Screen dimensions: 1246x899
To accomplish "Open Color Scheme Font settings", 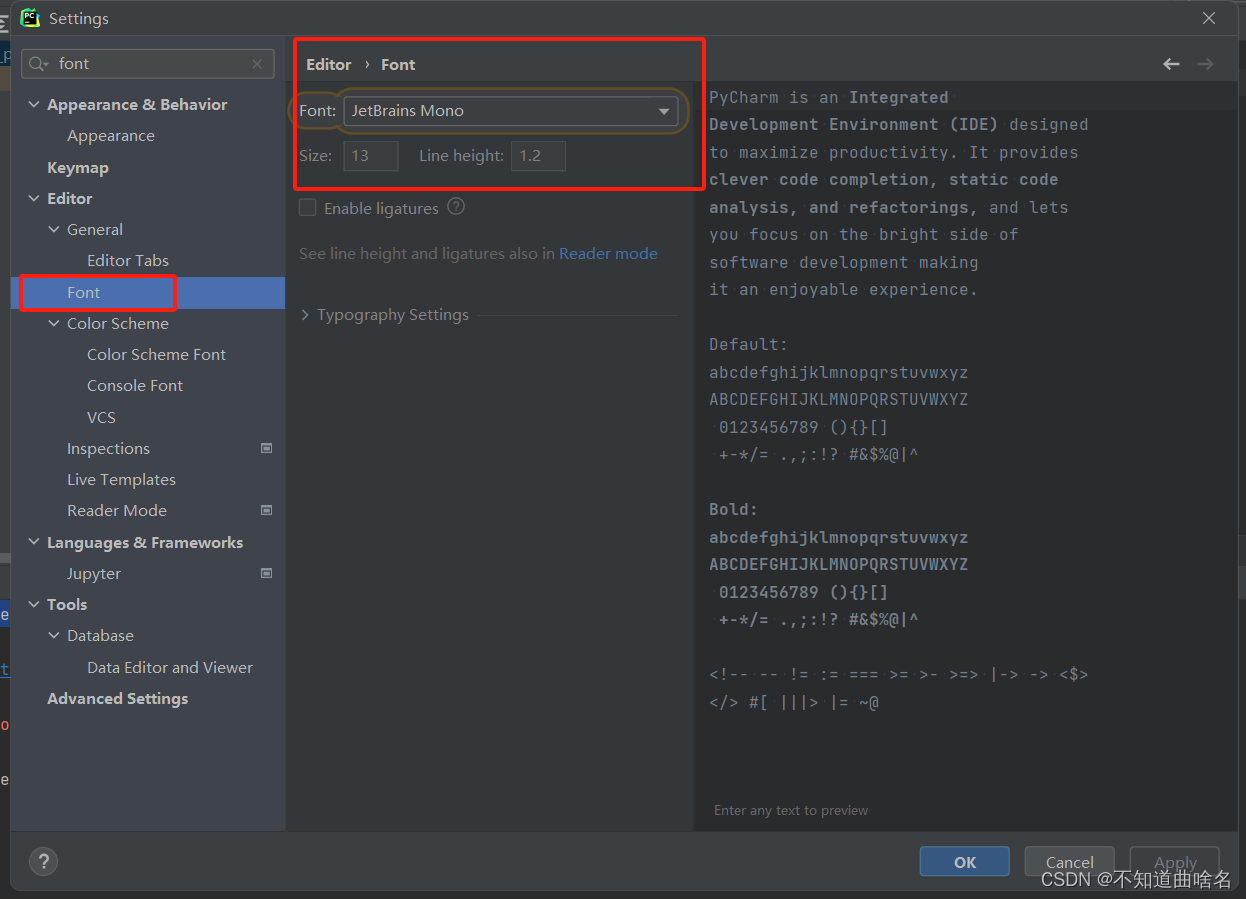I will (156, 355).
